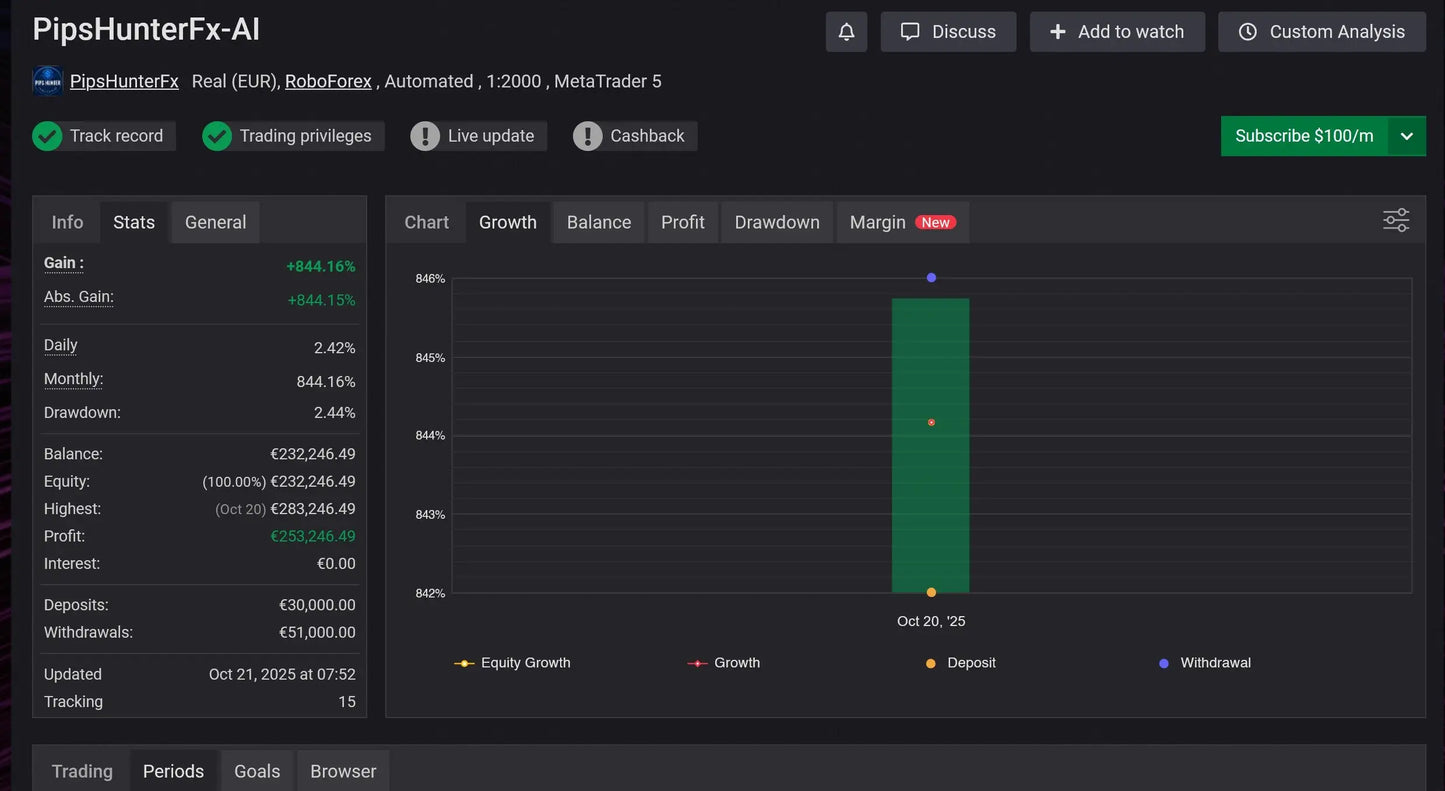Select the Stats tab
The height and width of the screenshot is (791, 1445).
(134, 222)
